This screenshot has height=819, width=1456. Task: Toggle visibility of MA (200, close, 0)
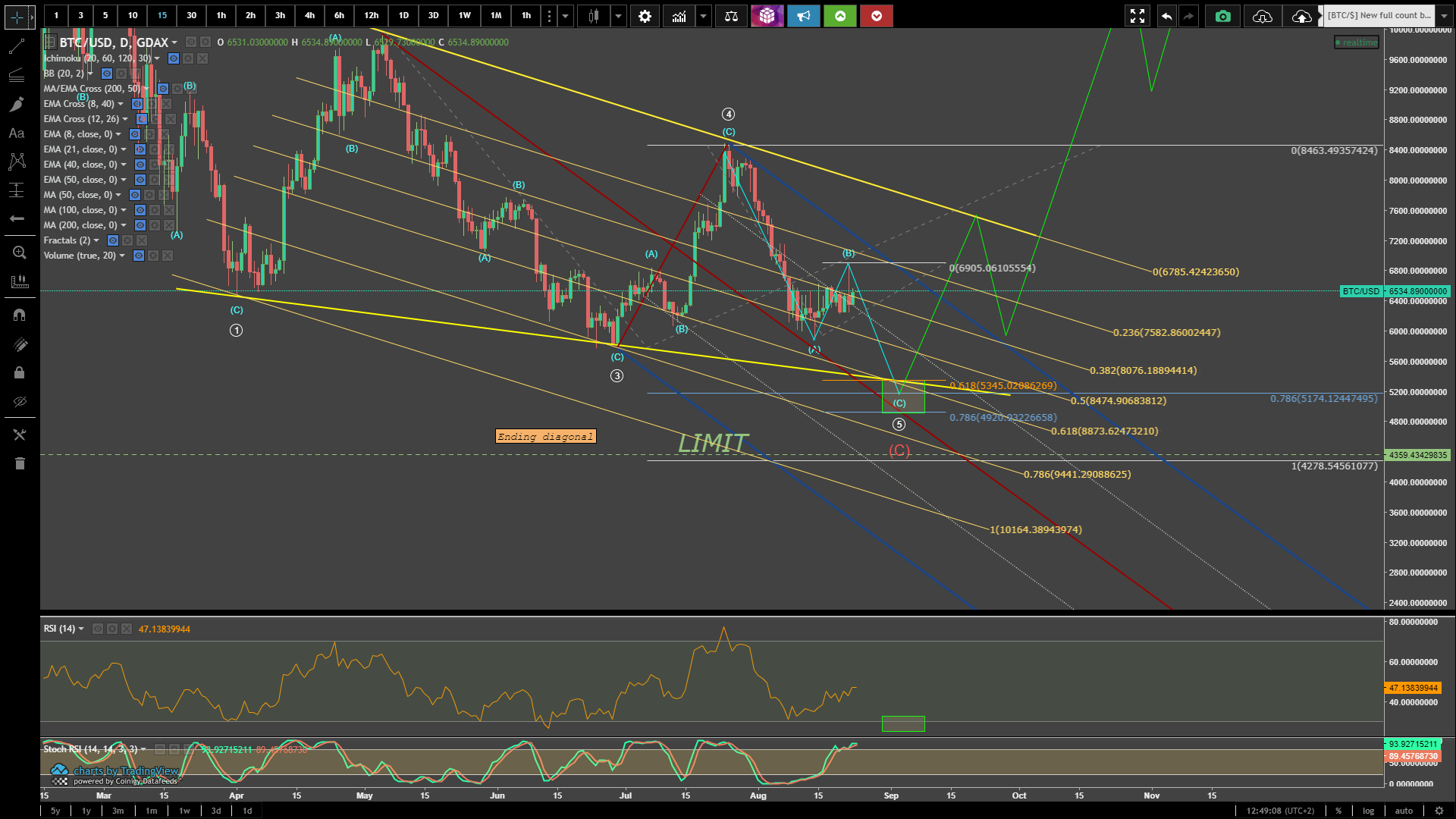[x=140, y=225]
